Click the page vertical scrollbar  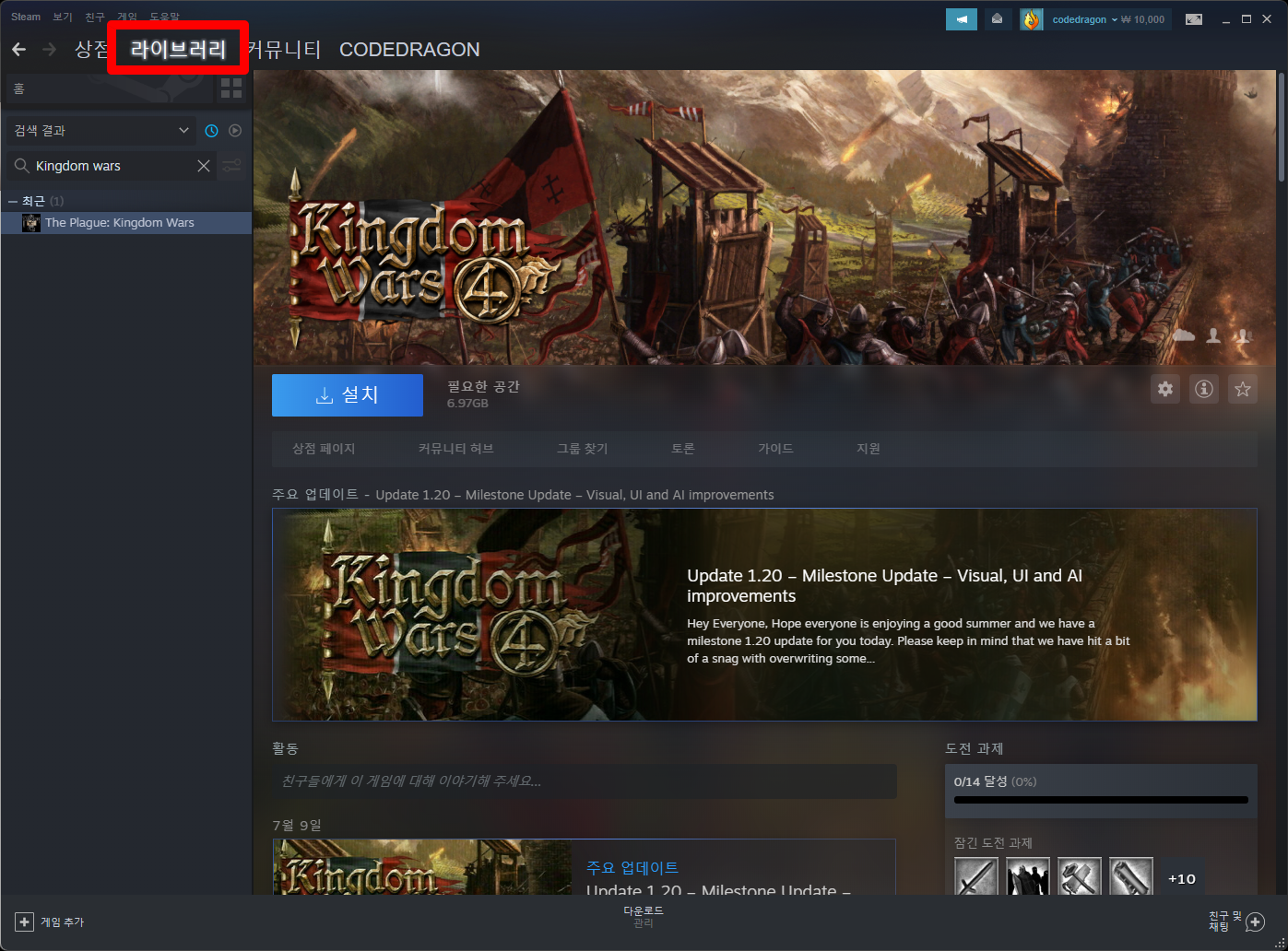[1282, 126]
